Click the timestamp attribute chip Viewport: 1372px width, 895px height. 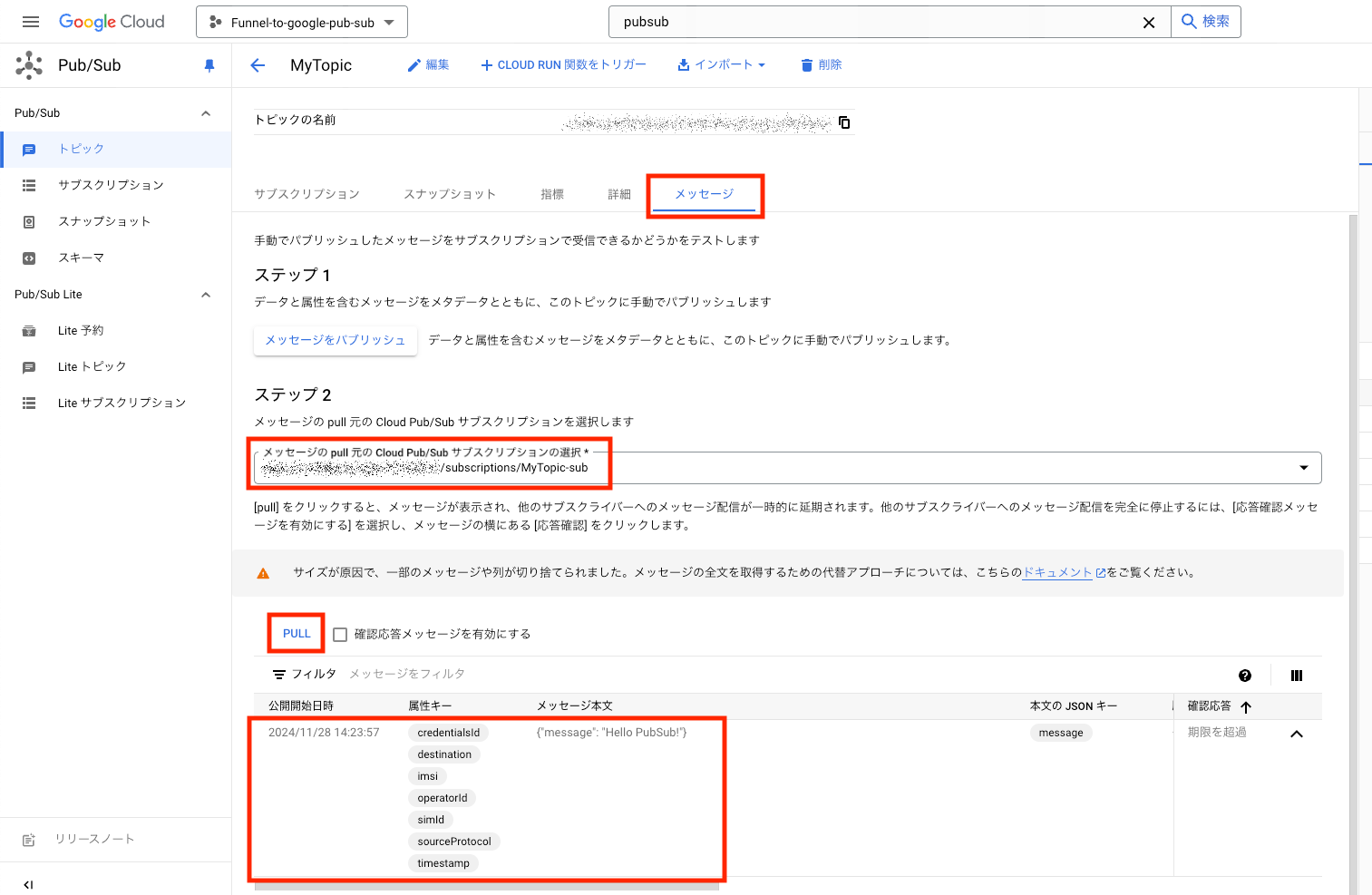pyautogui.click(x=443, y=863)
